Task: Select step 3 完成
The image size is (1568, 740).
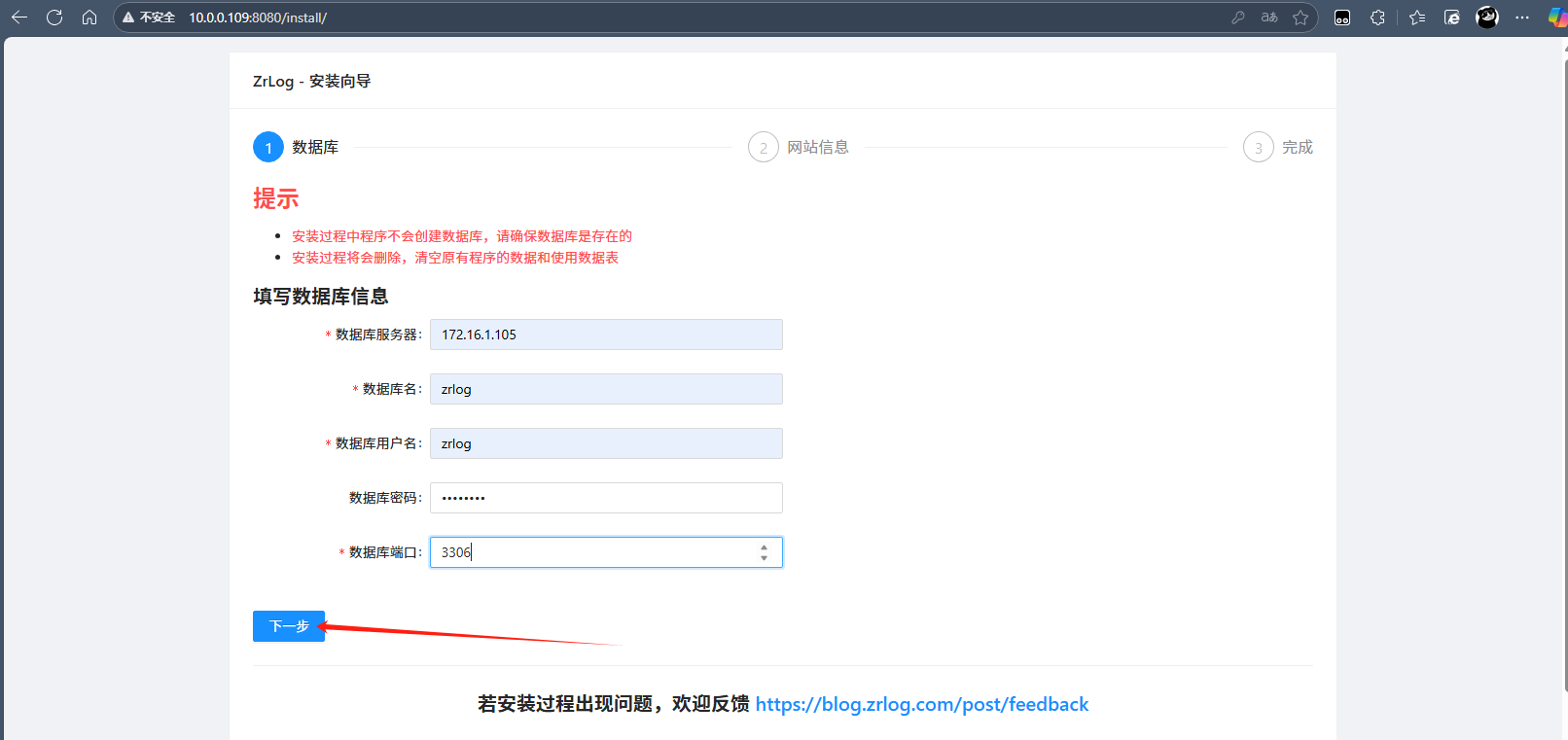Action: [1278, 147]
